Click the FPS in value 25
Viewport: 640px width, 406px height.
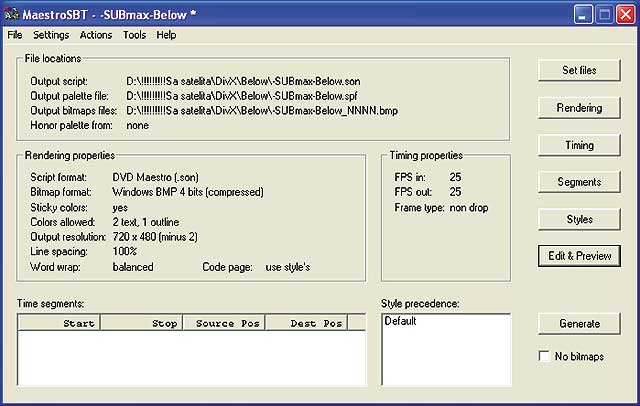tap(456, 177)
